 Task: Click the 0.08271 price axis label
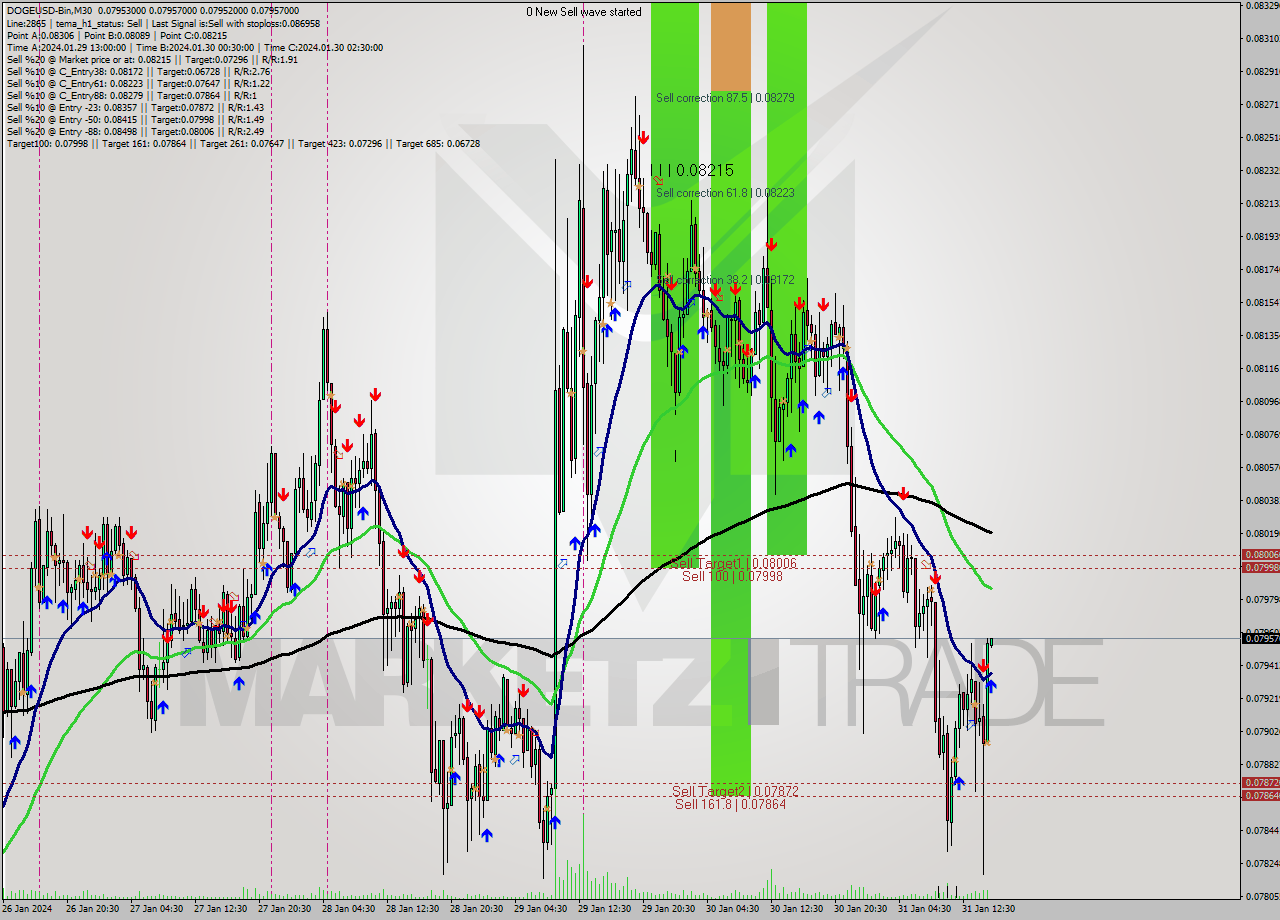click(1263, 104)
